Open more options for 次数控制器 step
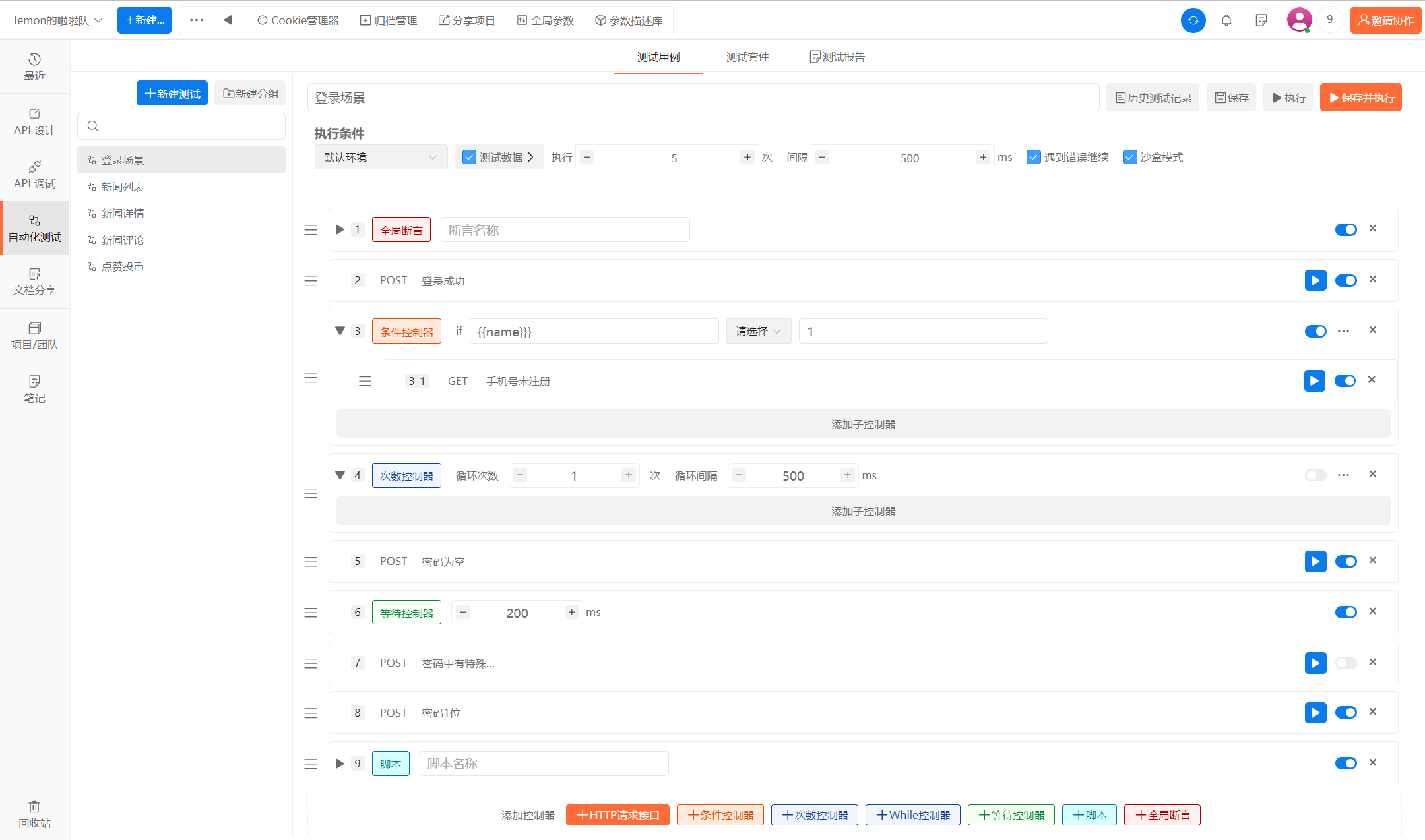The image size is (1425, 840). tap(1343, 475)
